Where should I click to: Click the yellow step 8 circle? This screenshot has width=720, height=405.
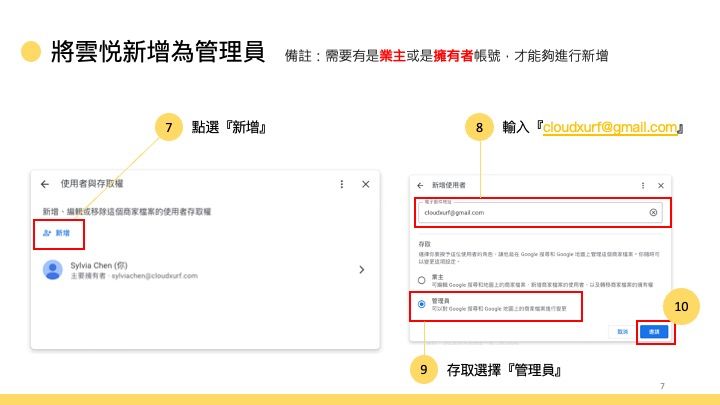[x=480, y=127]
